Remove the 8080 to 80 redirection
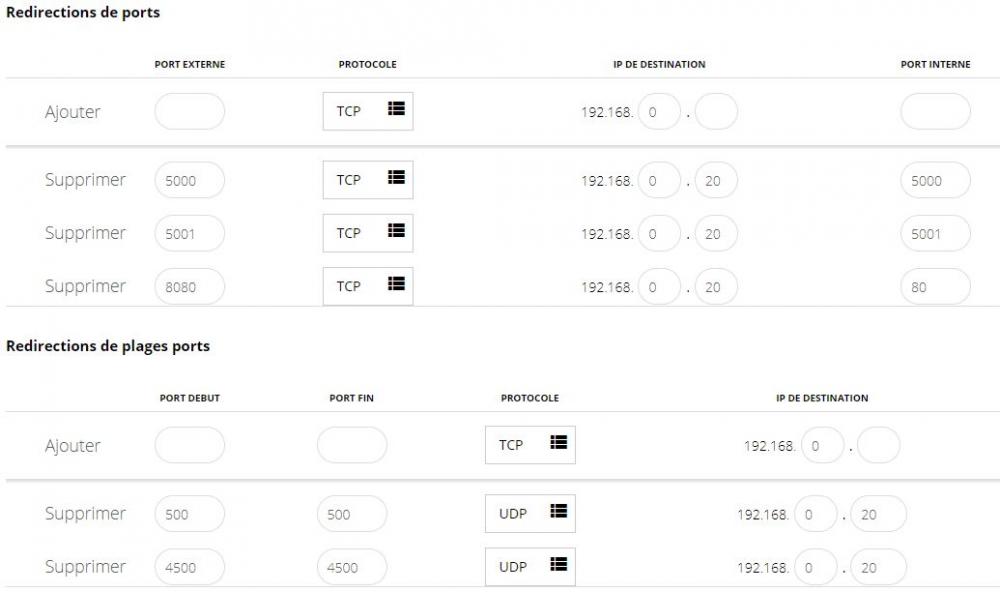 point(85,286)
